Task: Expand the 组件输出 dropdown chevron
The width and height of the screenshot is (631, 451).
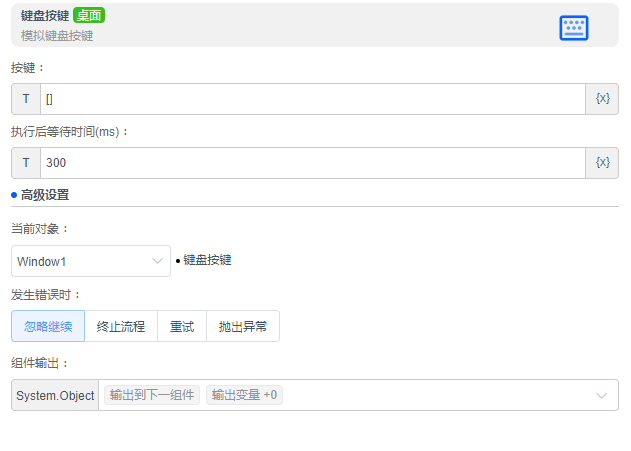Action: (x=601, y=395)
